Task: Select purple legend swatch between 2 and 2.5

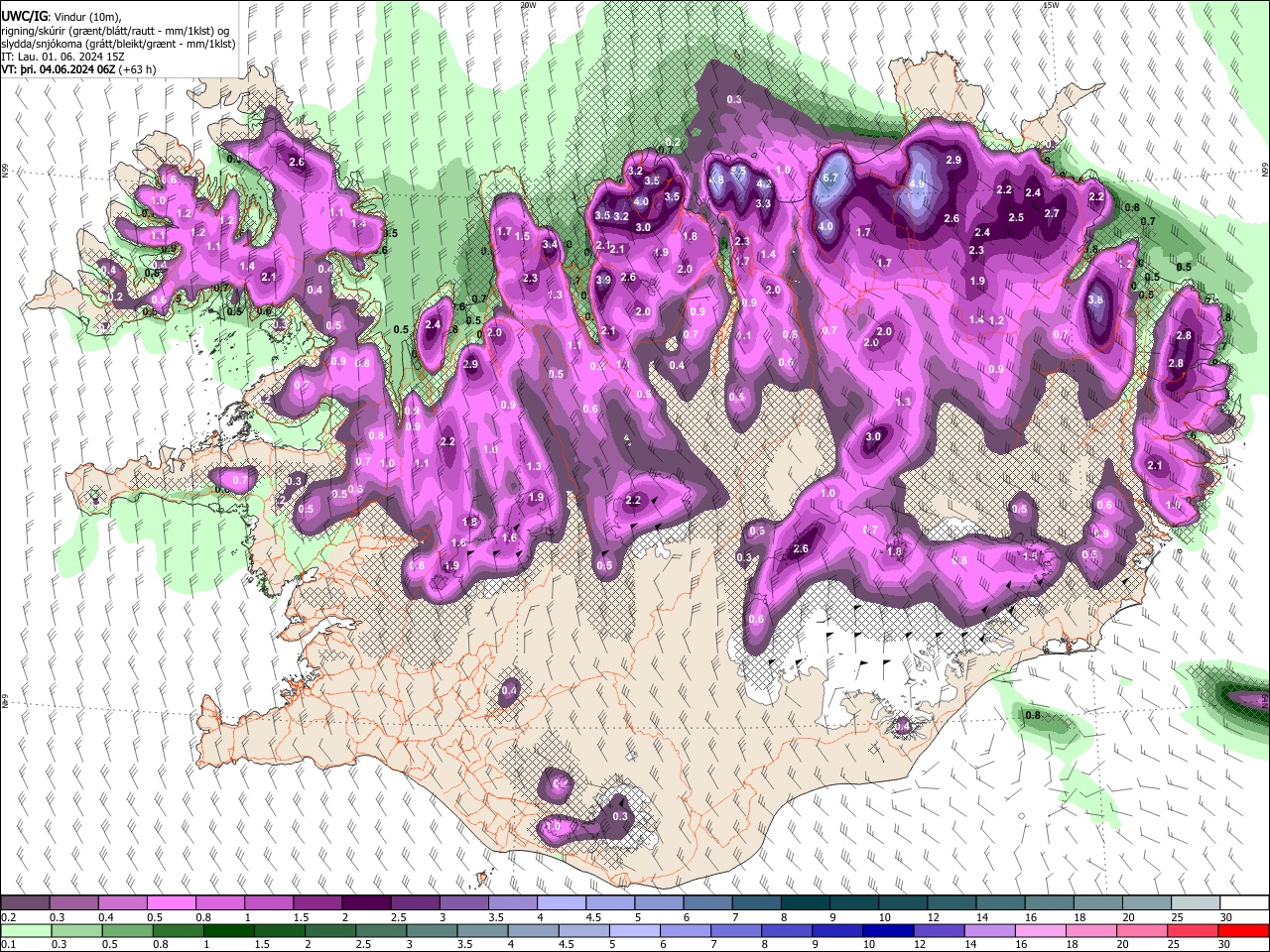Action: tap(366, 903)
